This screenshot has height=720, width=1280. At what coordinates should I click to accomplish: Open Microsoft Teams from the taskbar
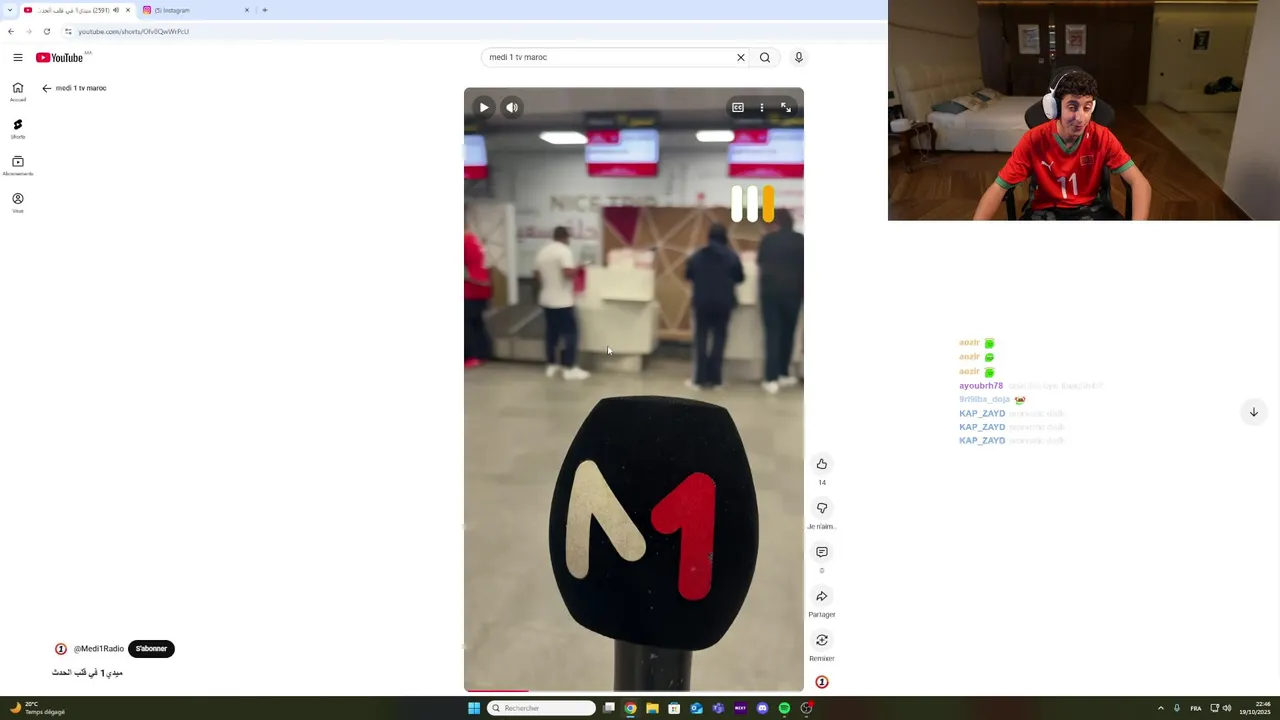click(718, 708)
